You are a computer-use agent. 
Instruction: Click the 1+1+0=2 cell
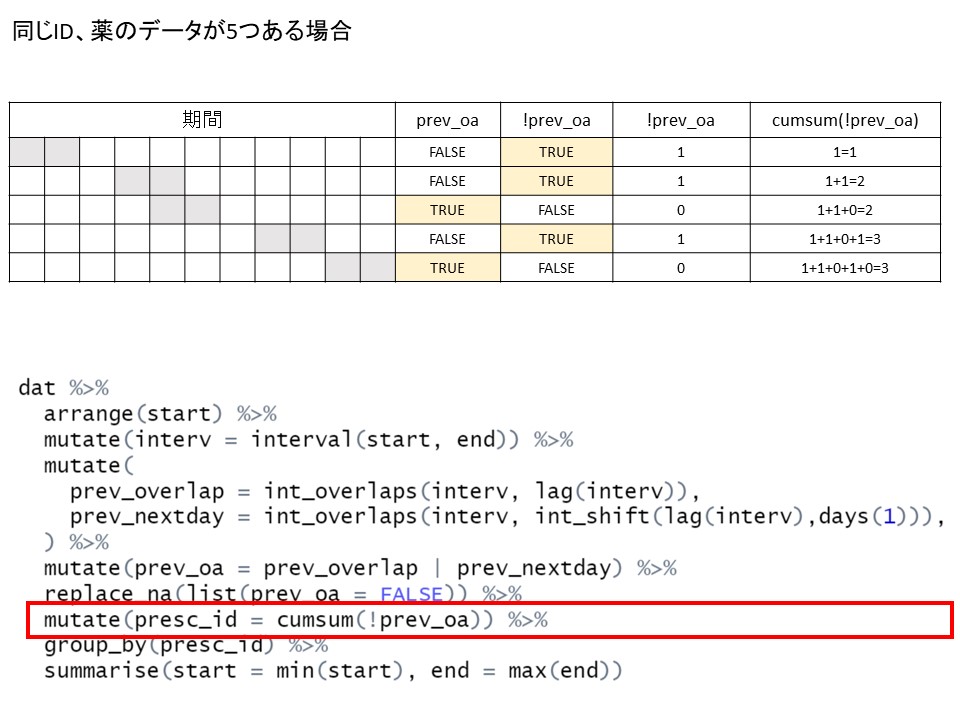[x=845, y=210]
